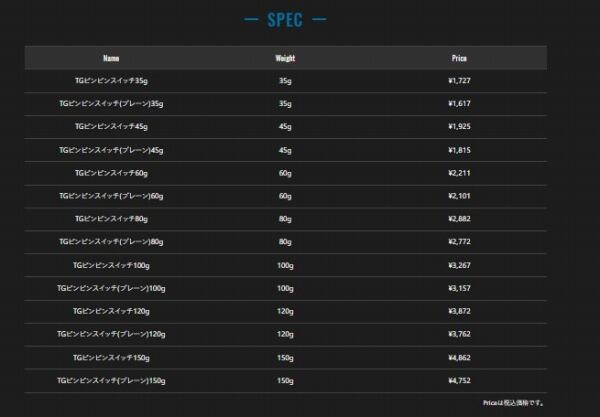Screen dimensions: 600x417
Task: Click the ¥3,872 price cell
Action: [459, 311]
